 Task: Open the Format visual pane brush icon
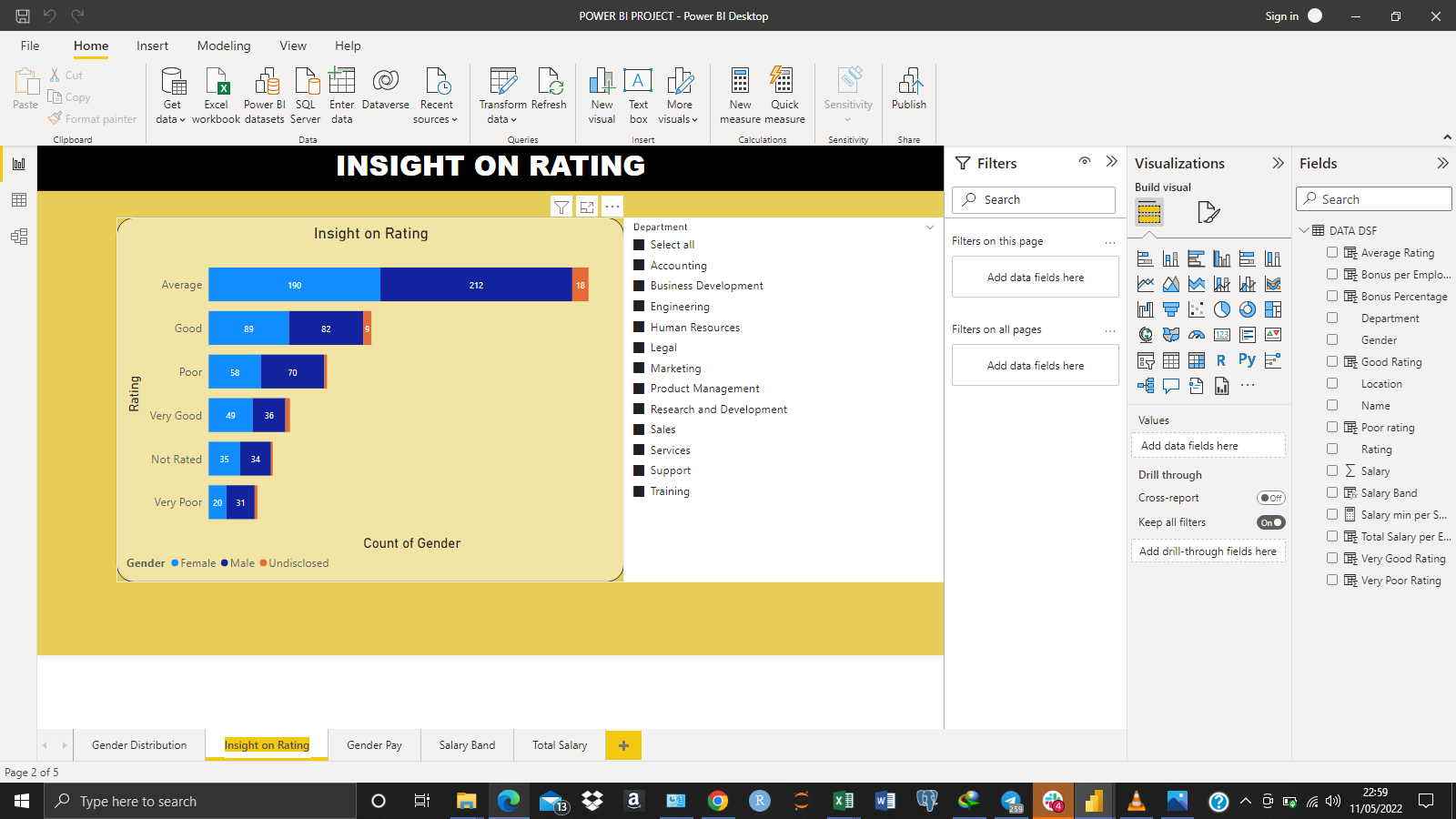(x=1208, y=212)
